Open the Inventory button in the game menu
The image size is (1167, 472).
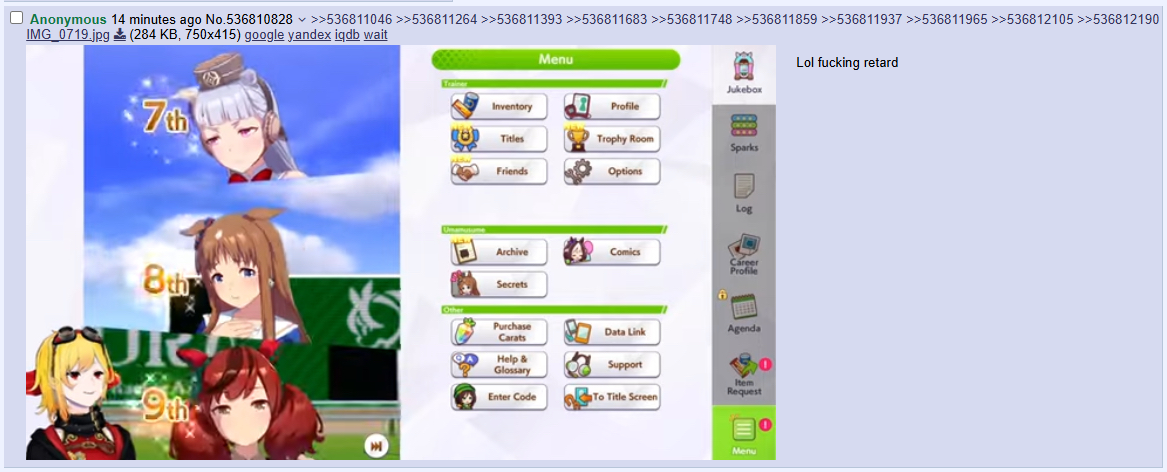pos(499,106)
